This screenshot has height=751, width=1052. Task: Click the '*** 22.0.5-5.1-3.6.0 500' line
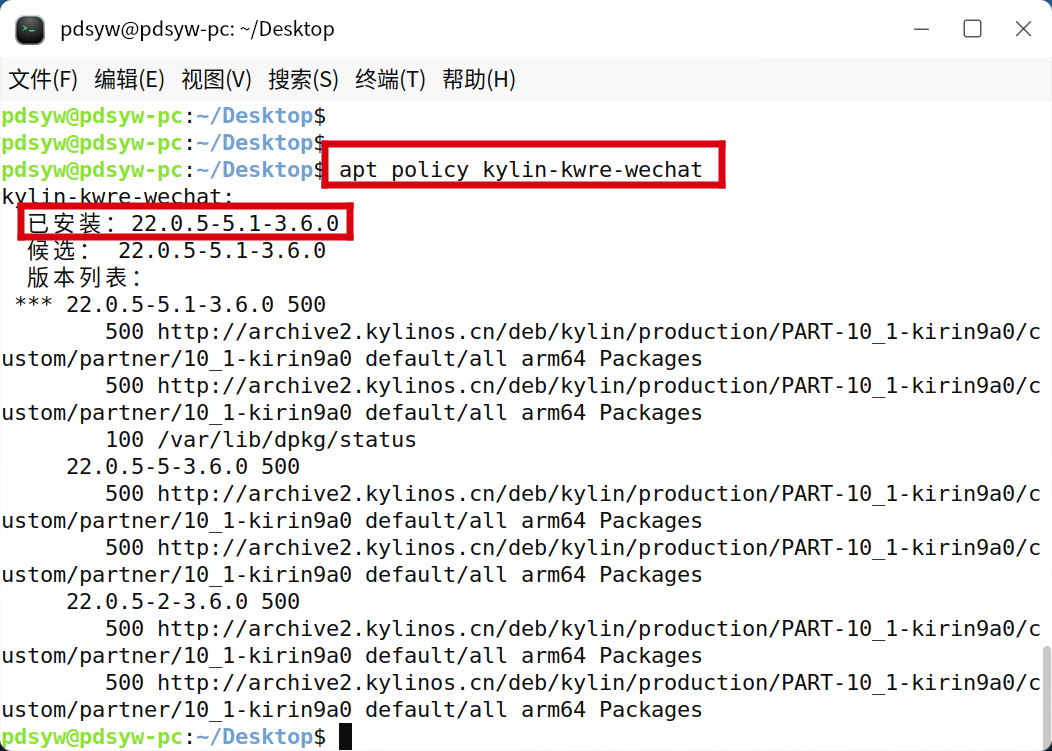(170, 305)
